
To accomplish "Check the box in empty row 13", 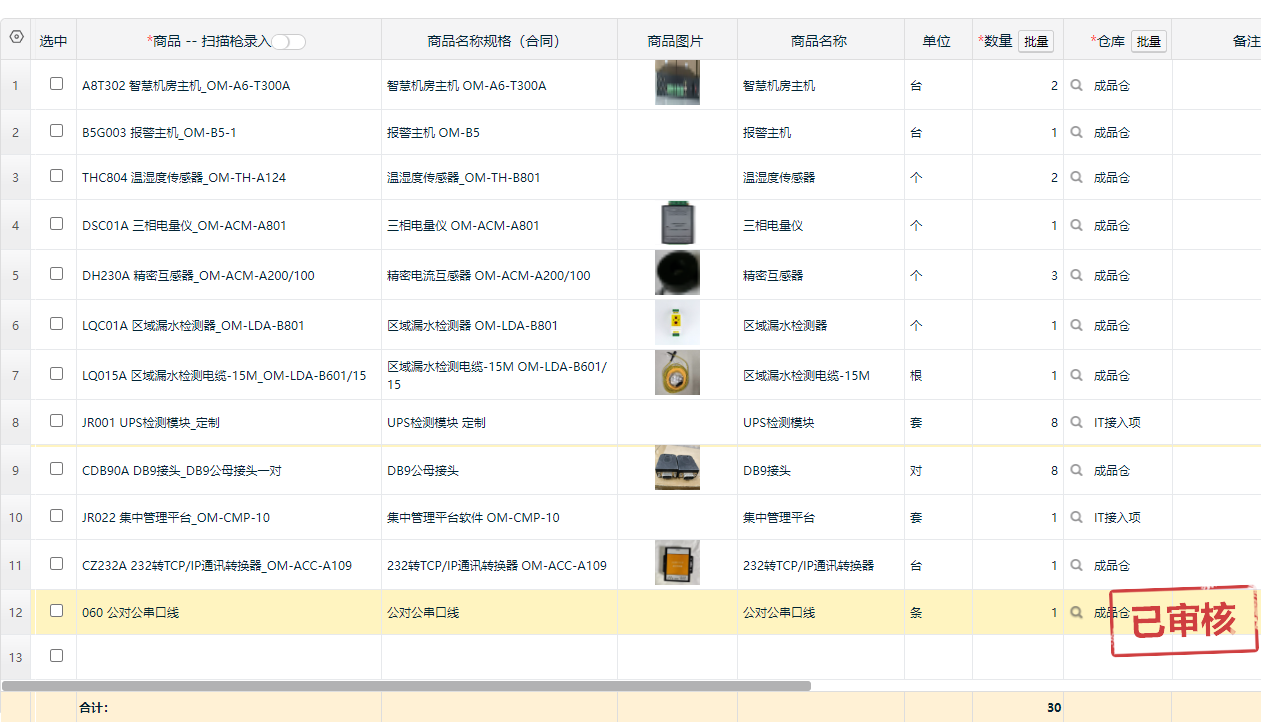I will click(56, 656).
